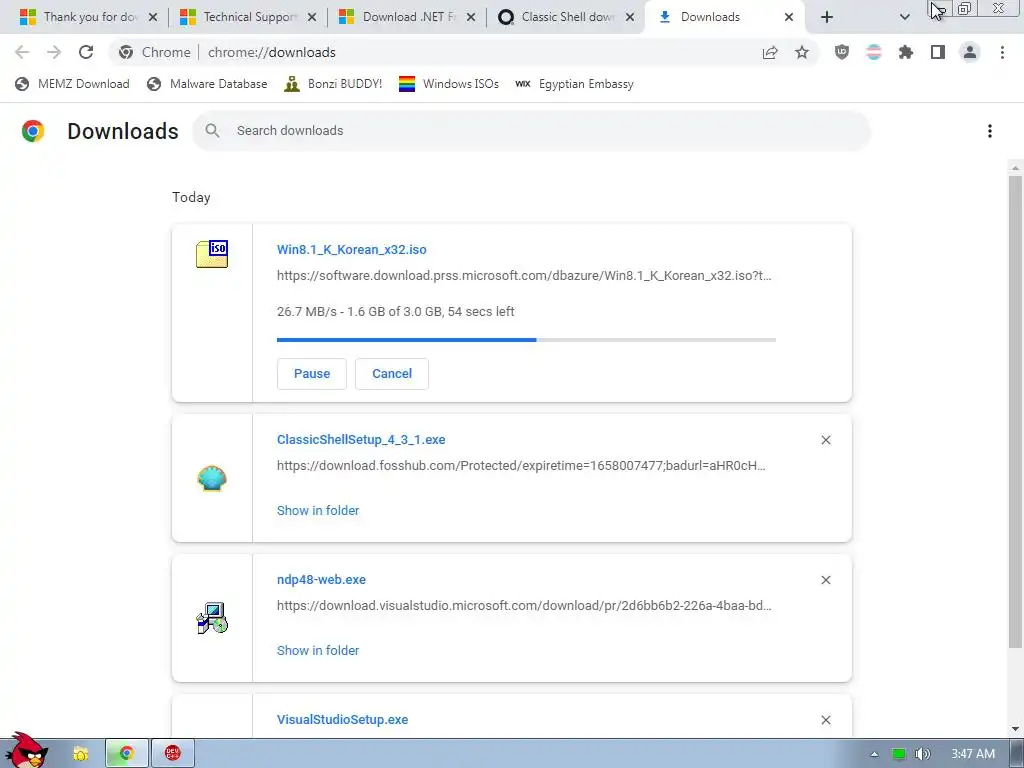
Task: Open the Dev-C++ red taskbar icon
Action: (172, 753)
